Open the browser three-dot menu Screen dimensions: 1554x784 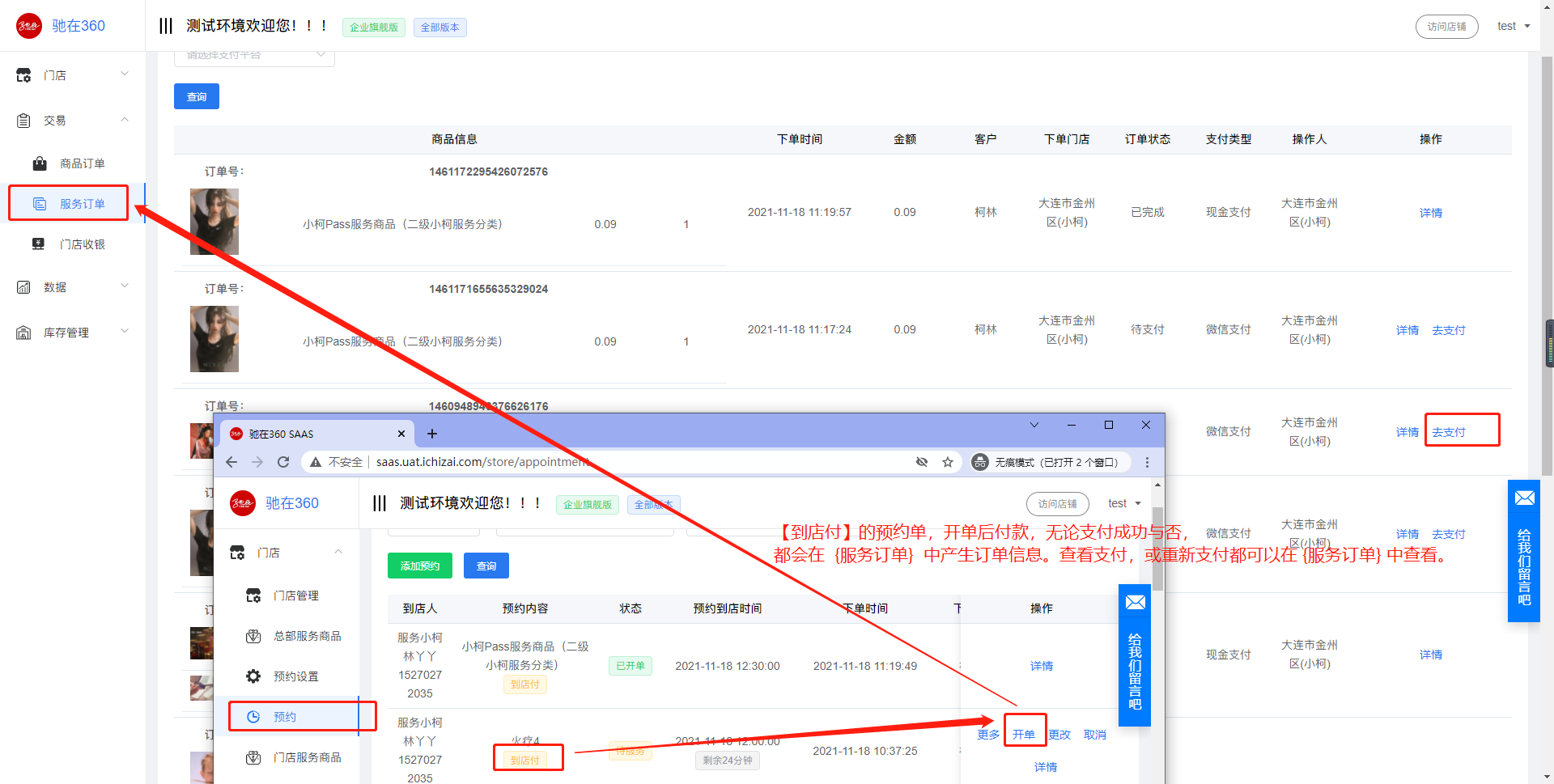pyautogui.click(x=1147, y=462)
